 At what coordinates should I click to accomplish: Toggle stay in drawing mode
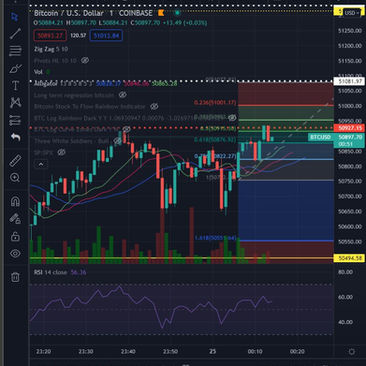[15, 219]
